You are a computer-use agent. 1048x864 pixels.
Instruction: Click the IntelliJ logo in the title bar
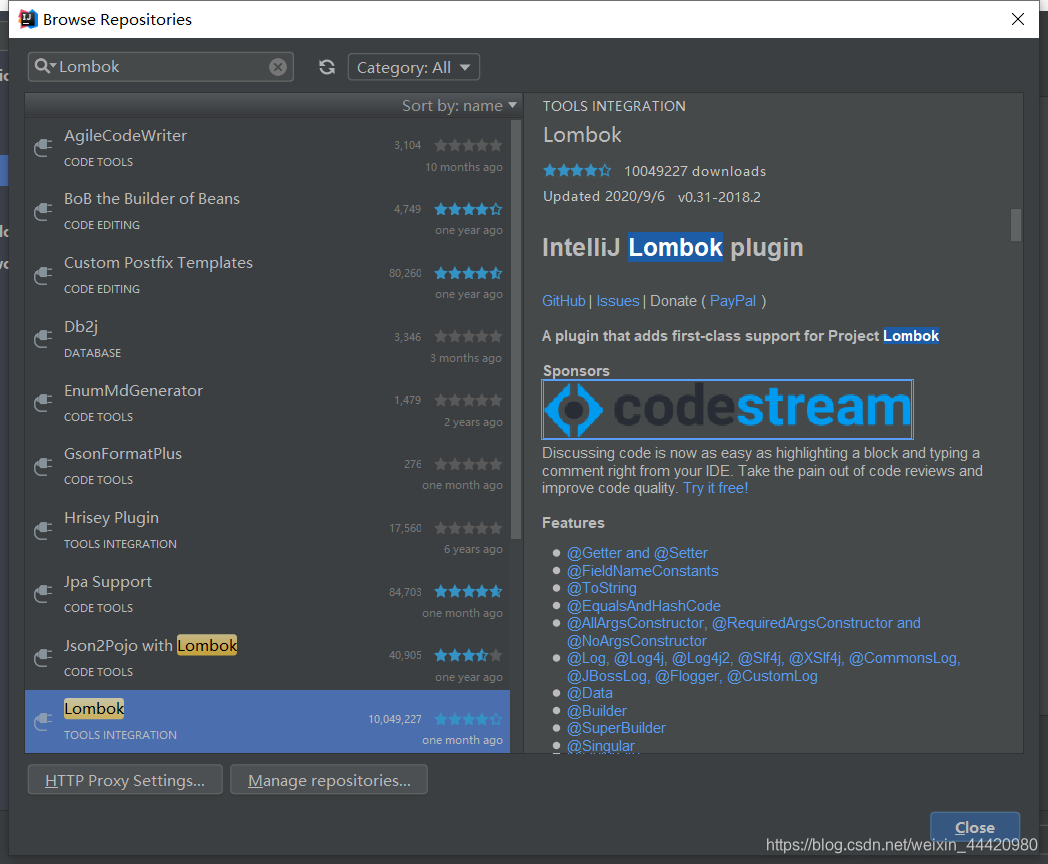pos(27,19)
